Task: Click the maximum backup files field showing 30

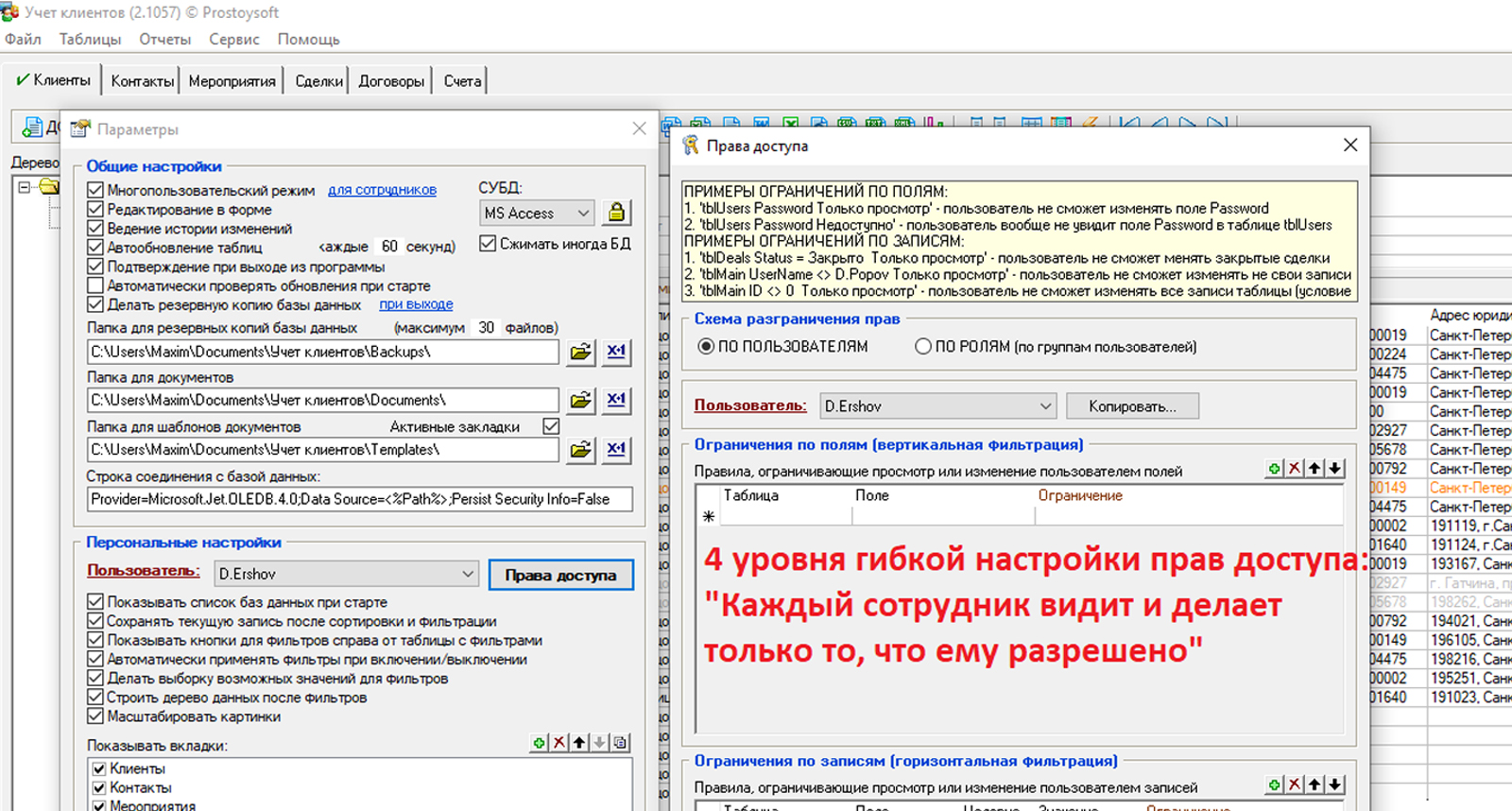Action: [x=486, y=327]
